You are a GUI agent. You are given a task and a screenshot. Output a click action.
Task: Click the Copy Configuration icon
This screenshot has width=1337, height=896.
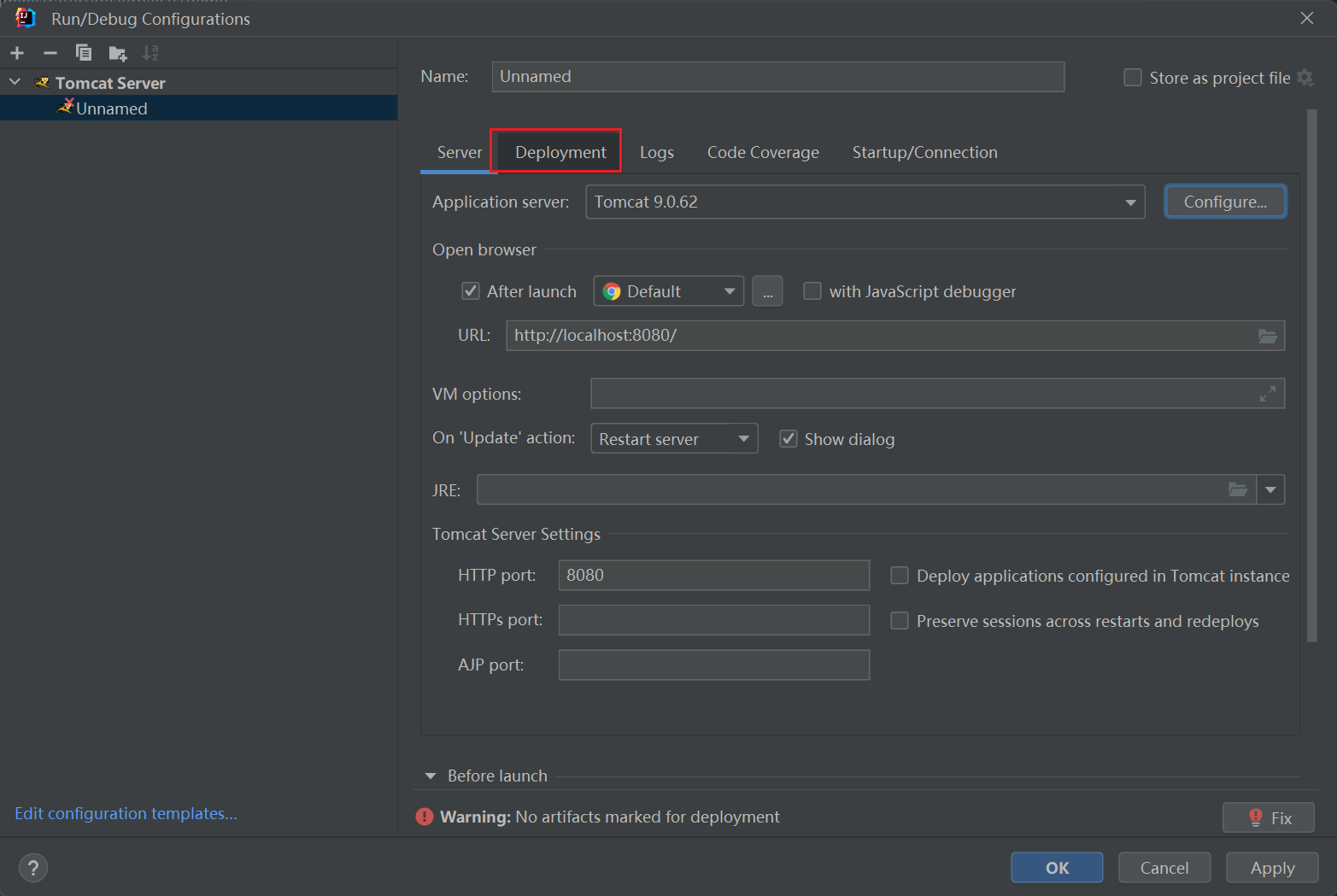click(84, 53)
